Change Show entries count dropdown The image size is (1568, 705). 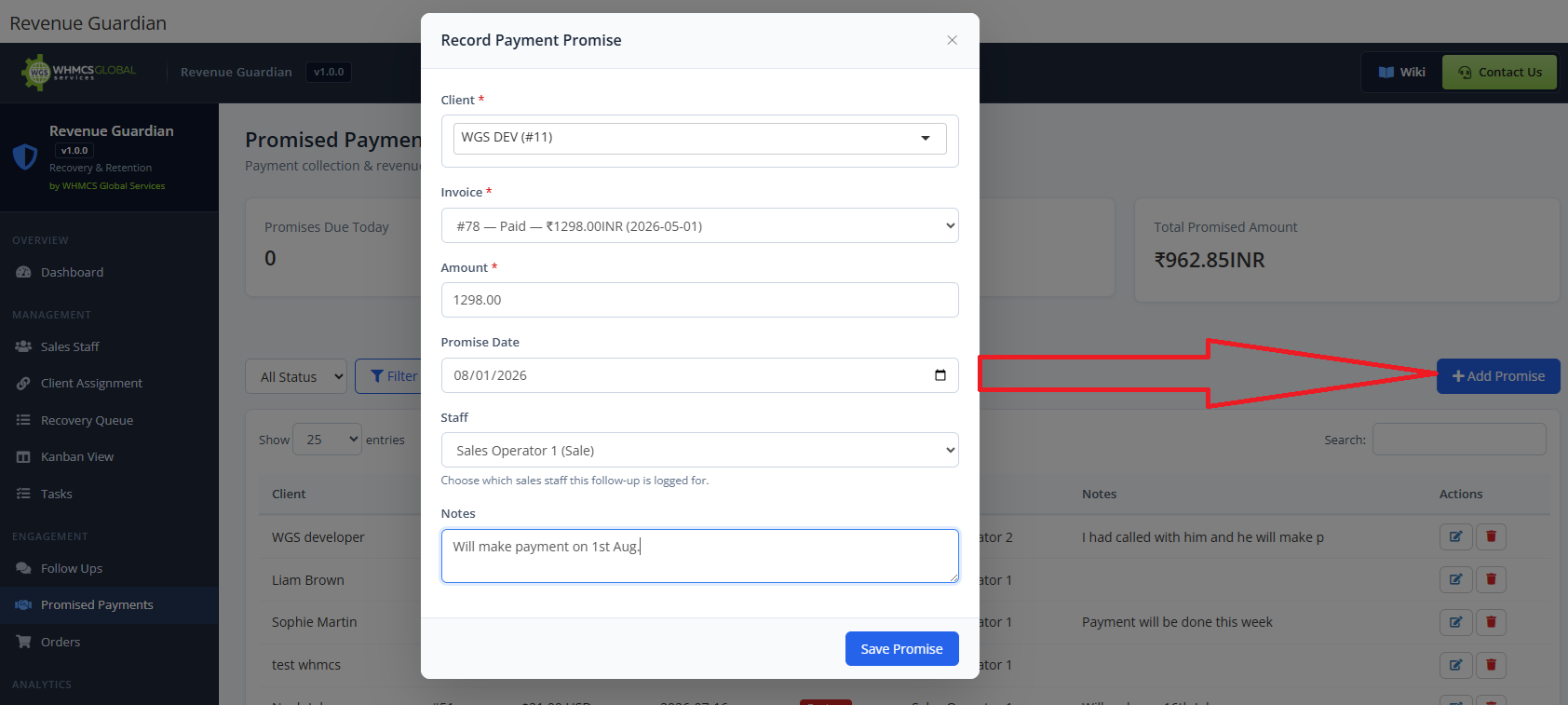327,440
